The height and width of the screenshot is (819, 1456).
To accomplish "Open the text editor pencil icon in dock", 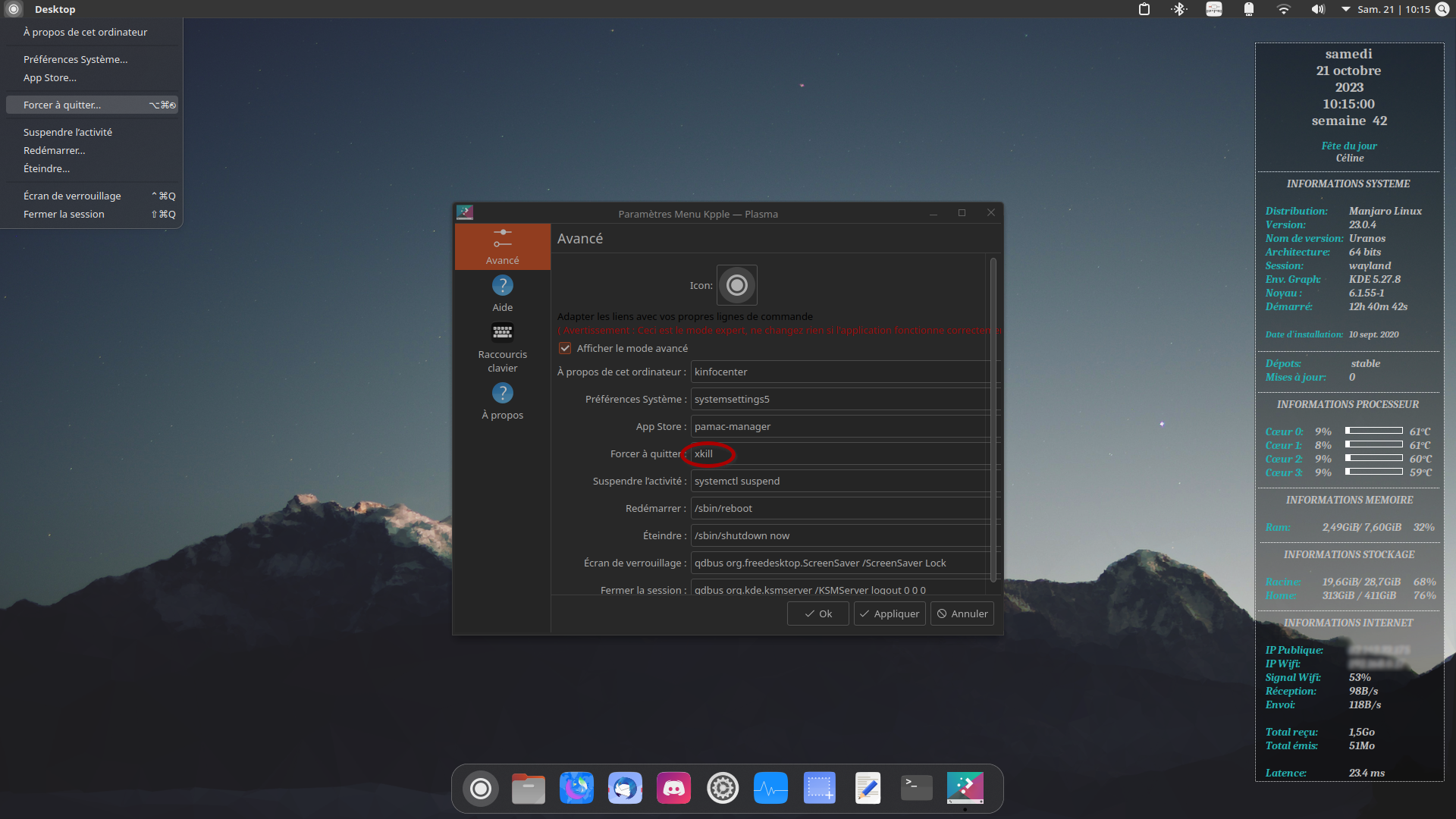I will click(x=868, y=789).
